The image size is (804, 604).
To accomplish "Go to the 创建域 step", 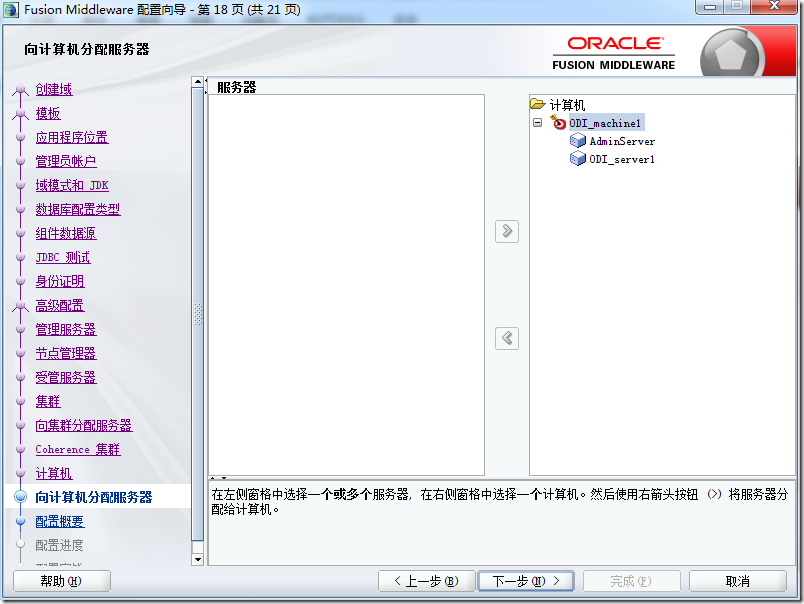I will coord(54,89).
